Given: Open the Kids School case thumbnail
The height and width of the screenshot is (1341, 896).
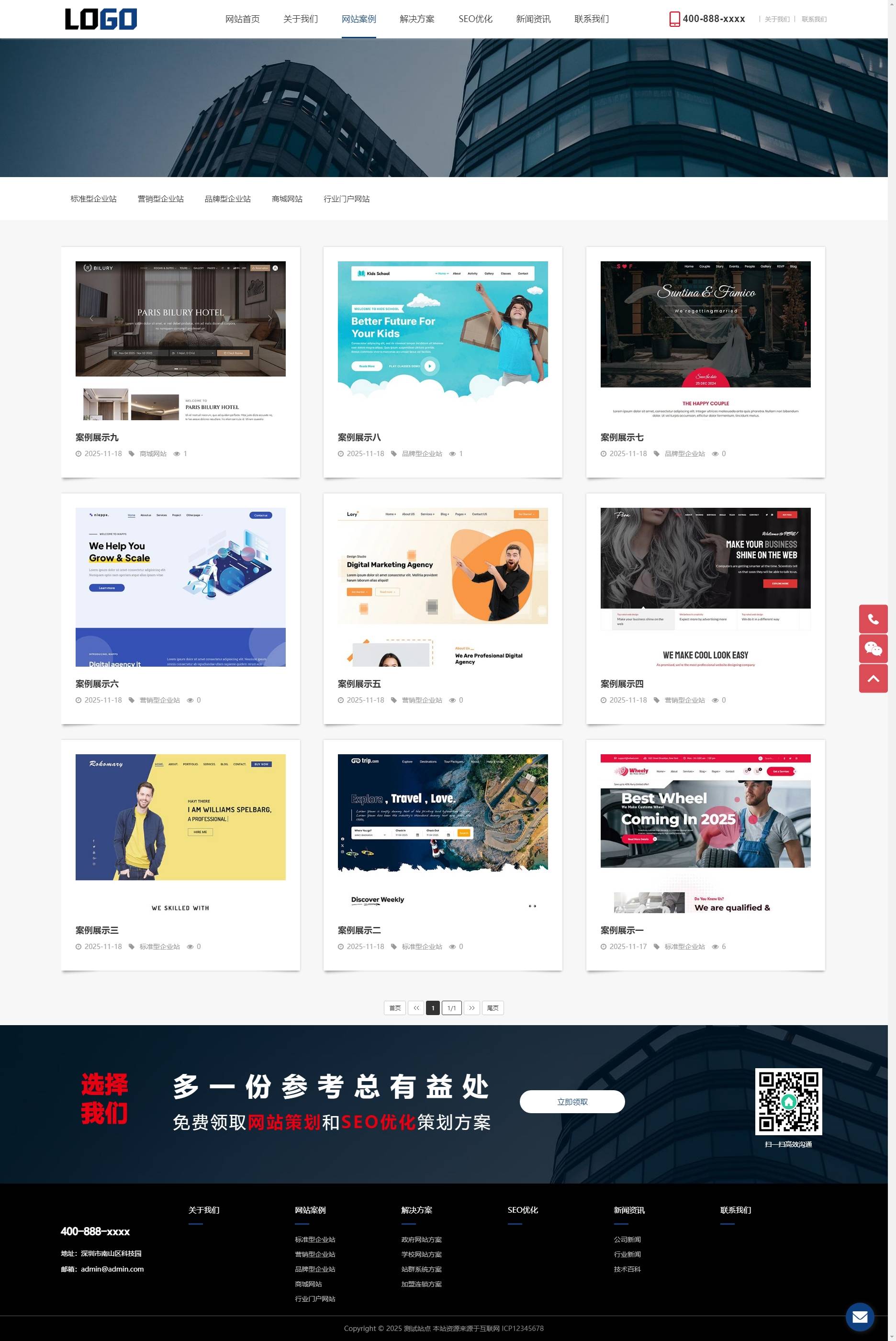Looking at the screenshot, I should [x=442, y=331].
